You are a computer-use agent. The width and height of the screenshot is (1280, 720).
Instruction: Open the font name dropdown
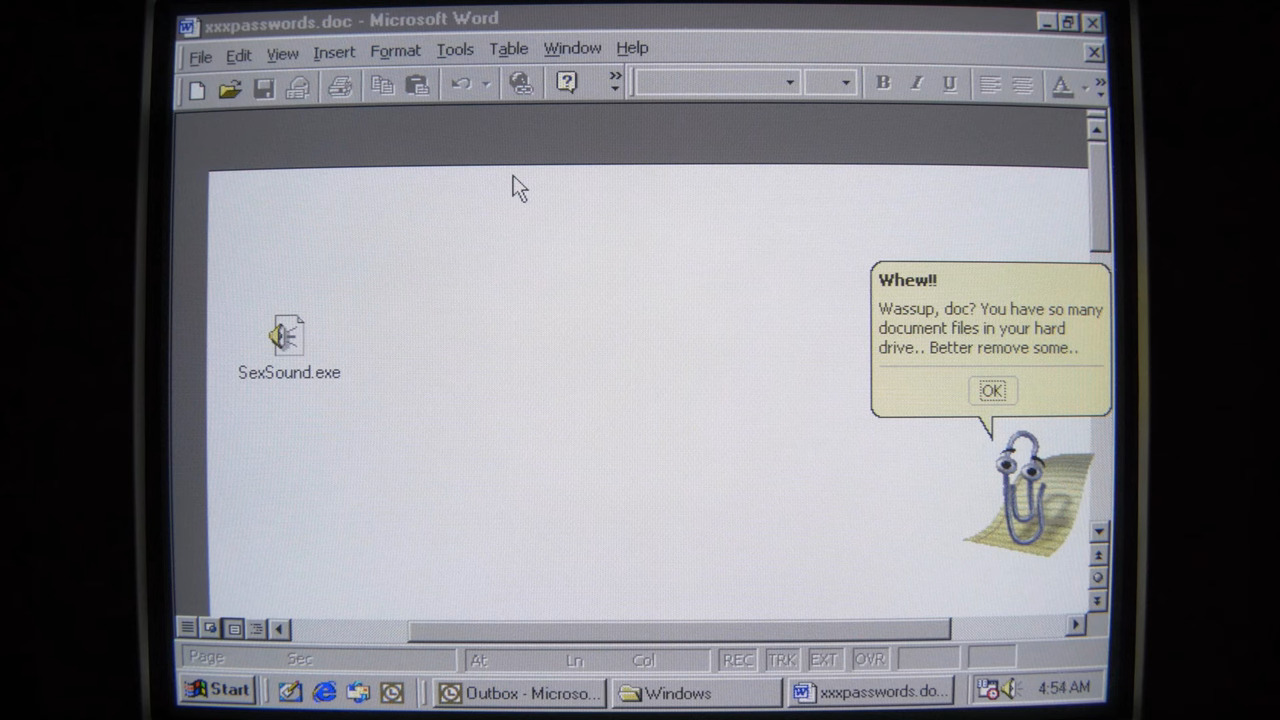click(x=790, y=83)
